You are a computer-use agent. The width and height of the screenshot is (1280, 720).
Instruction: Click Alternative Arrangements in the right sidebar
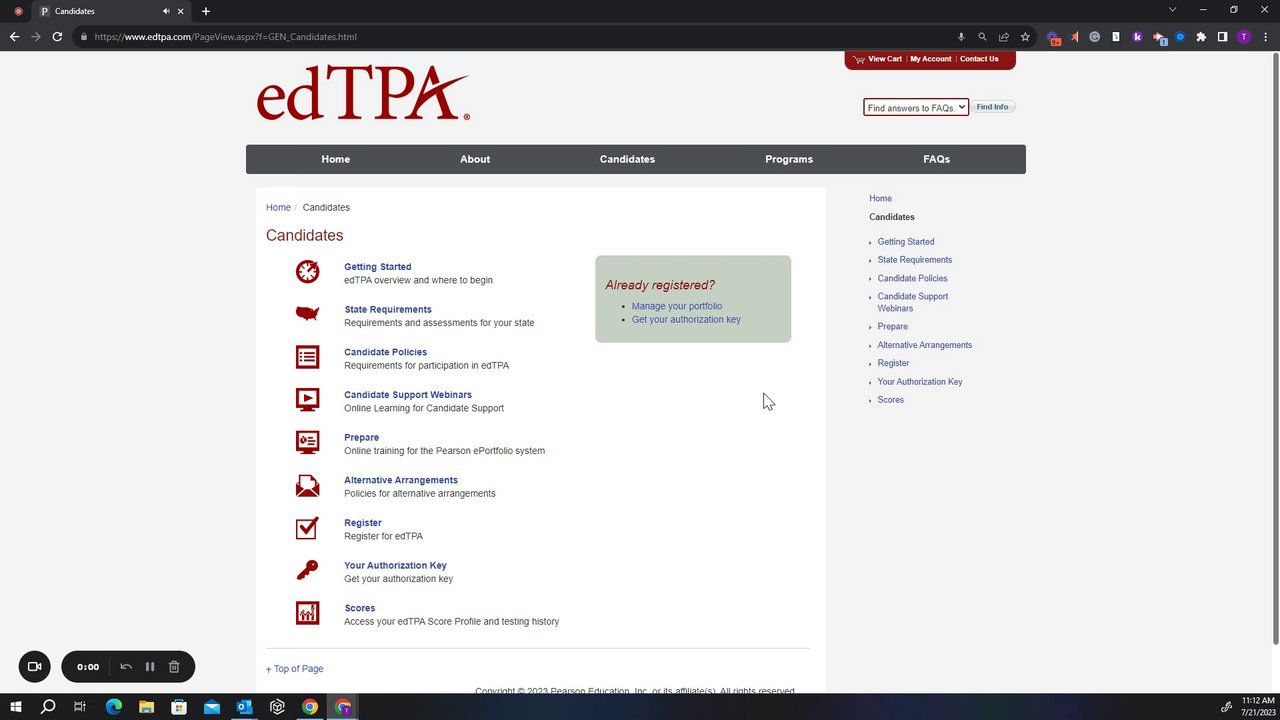pyautogui.click(x=925, y=345)
